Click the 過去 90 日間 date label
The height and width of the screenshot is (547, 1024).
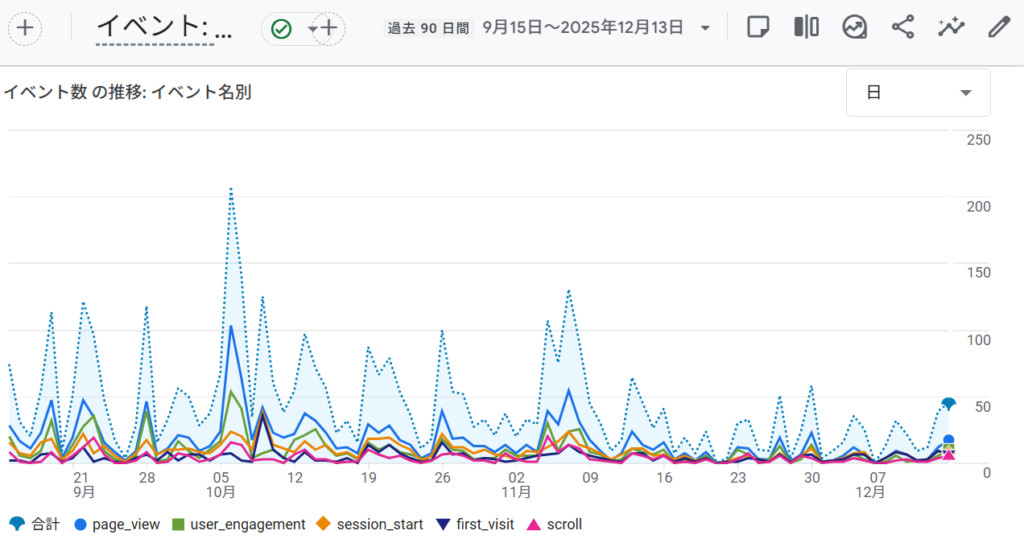[x=428, y=28]
